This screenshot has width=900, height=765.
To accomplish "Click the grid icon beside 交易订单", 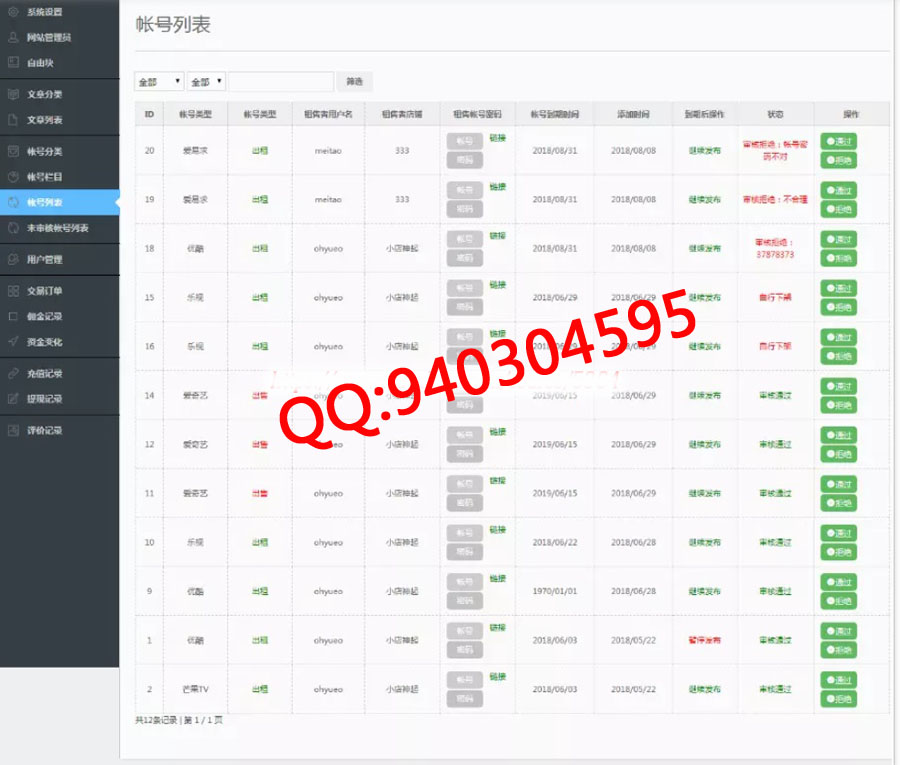I will 13,291.
